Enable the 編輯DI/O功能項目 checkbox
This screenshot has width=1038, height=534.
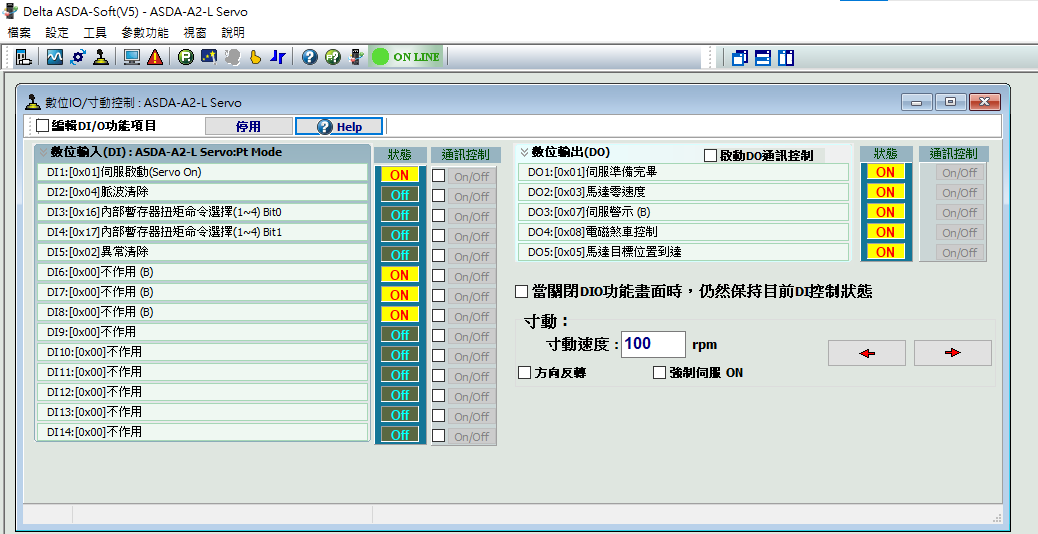click(42, 126)
